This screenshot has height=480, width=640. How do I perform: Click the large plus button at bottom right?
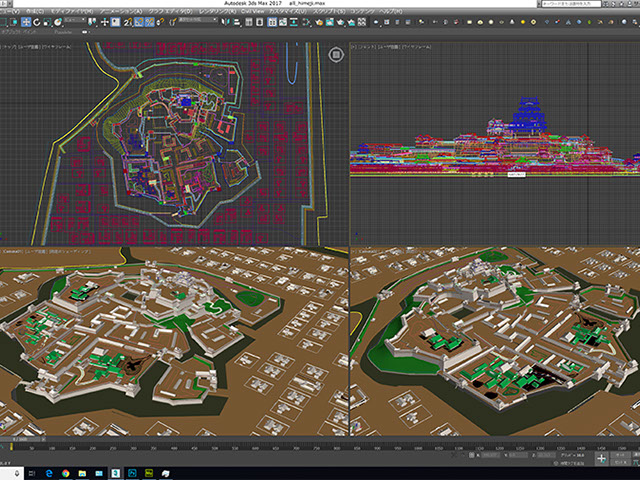coord(603,460)
